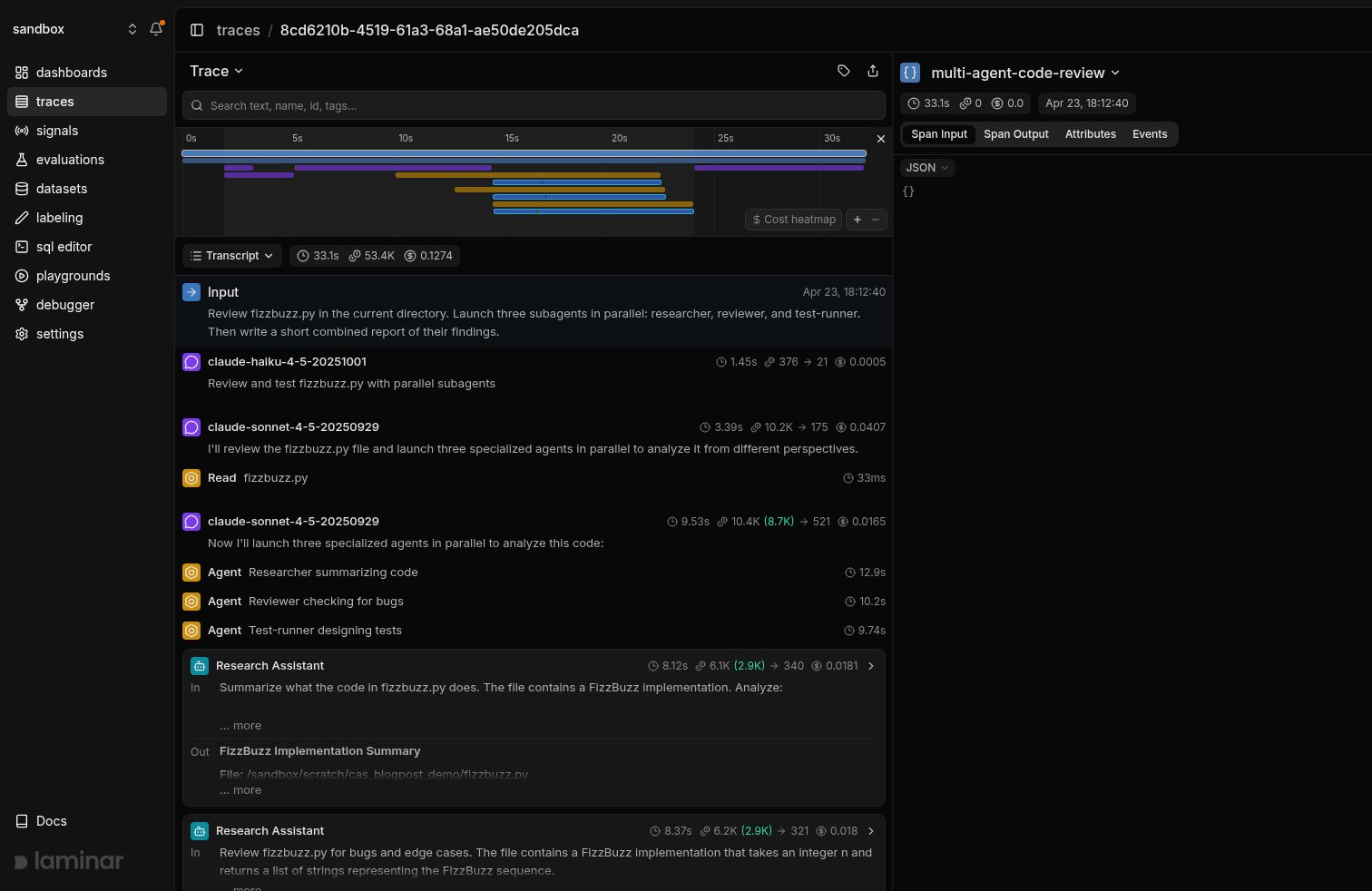
Task: Zoom in the timeline with plus
Action: pos(857,220)
